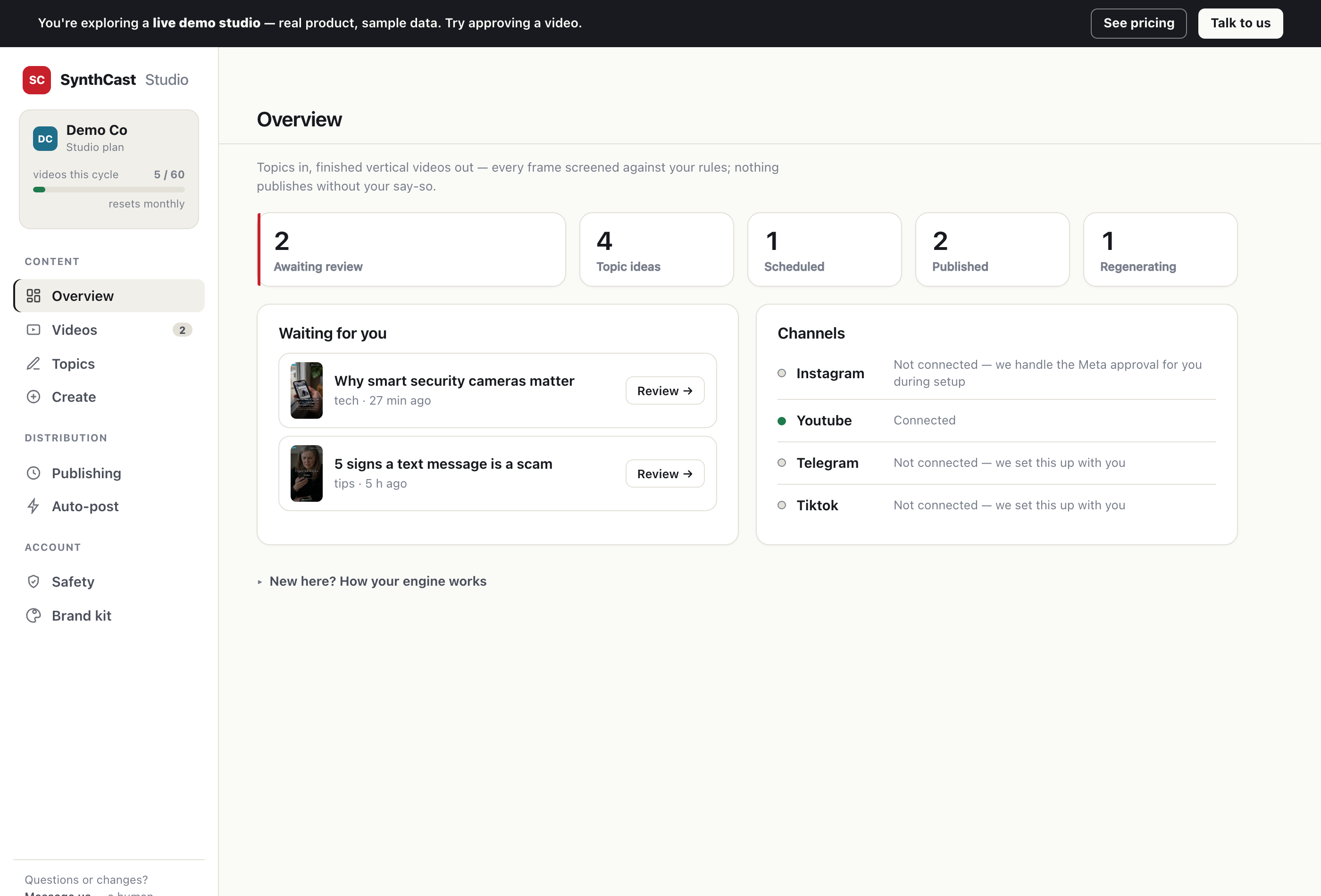Screen dimensions: 1321x896
Task: Click the green Youtube connected dot
Action: [x=782, y=421]
